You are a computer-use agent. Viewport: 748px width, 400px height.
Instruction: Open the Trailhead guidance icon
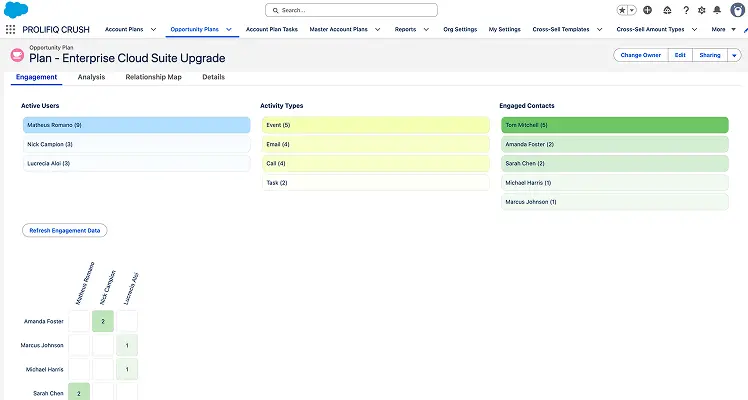click(667, 10)
